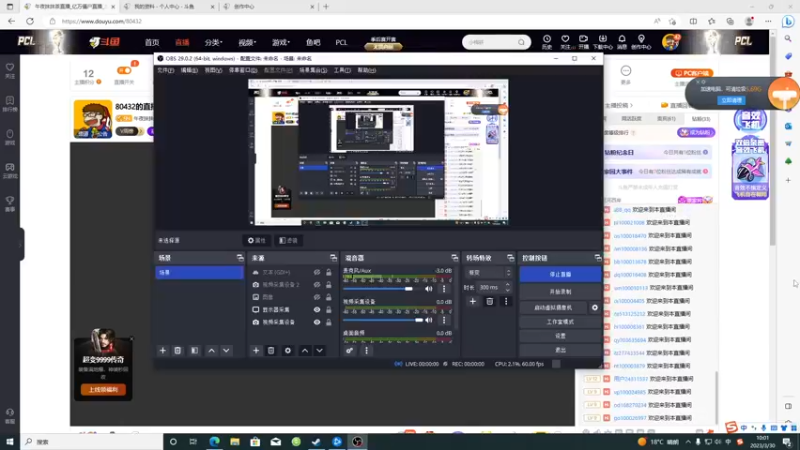
Task: Unlock the 文本 (GDI+) source lock
Action: [329, 272]
